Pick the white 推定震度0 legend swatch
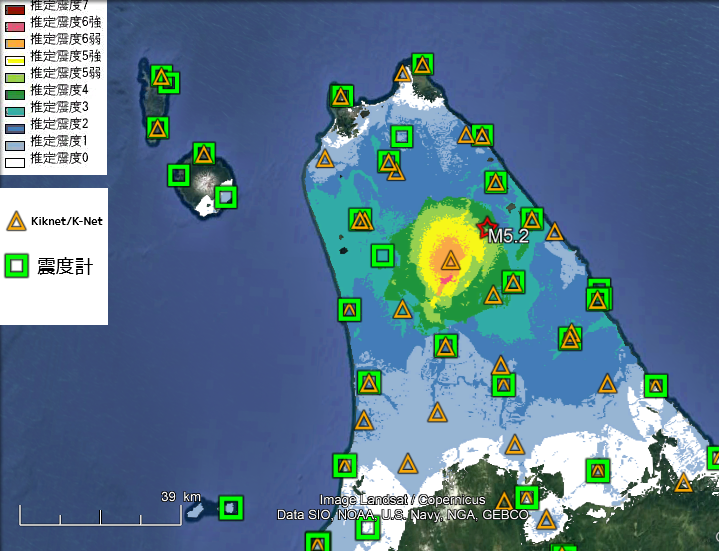This screenshot has width=719, height=551. (x=14, y=158)
